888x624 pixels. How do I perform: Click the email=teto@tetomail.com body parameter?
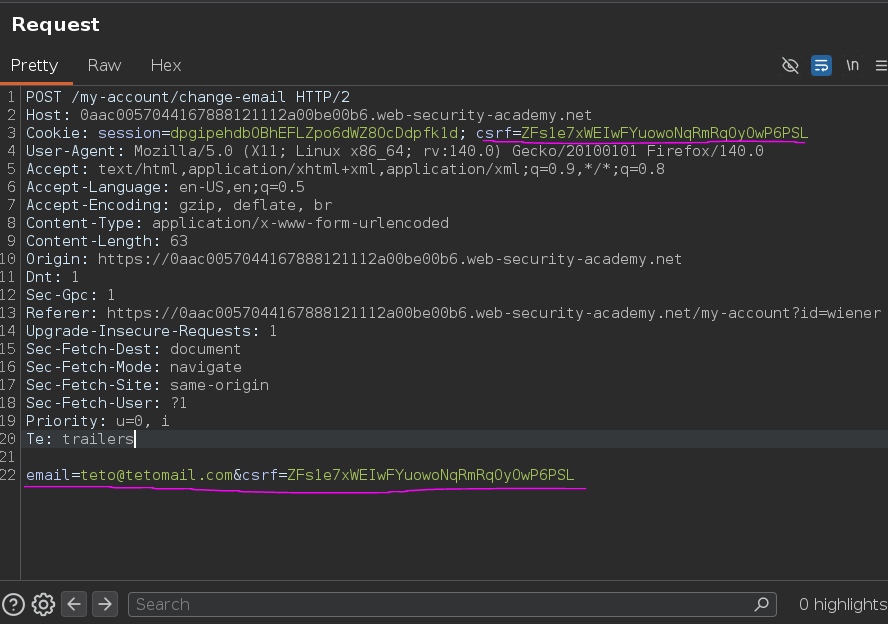click(129, 475)
